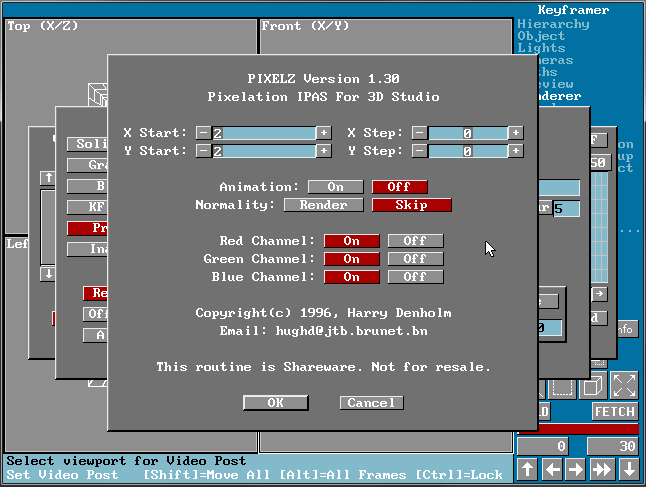Decrease X Step with the minus button

(419, 133)
